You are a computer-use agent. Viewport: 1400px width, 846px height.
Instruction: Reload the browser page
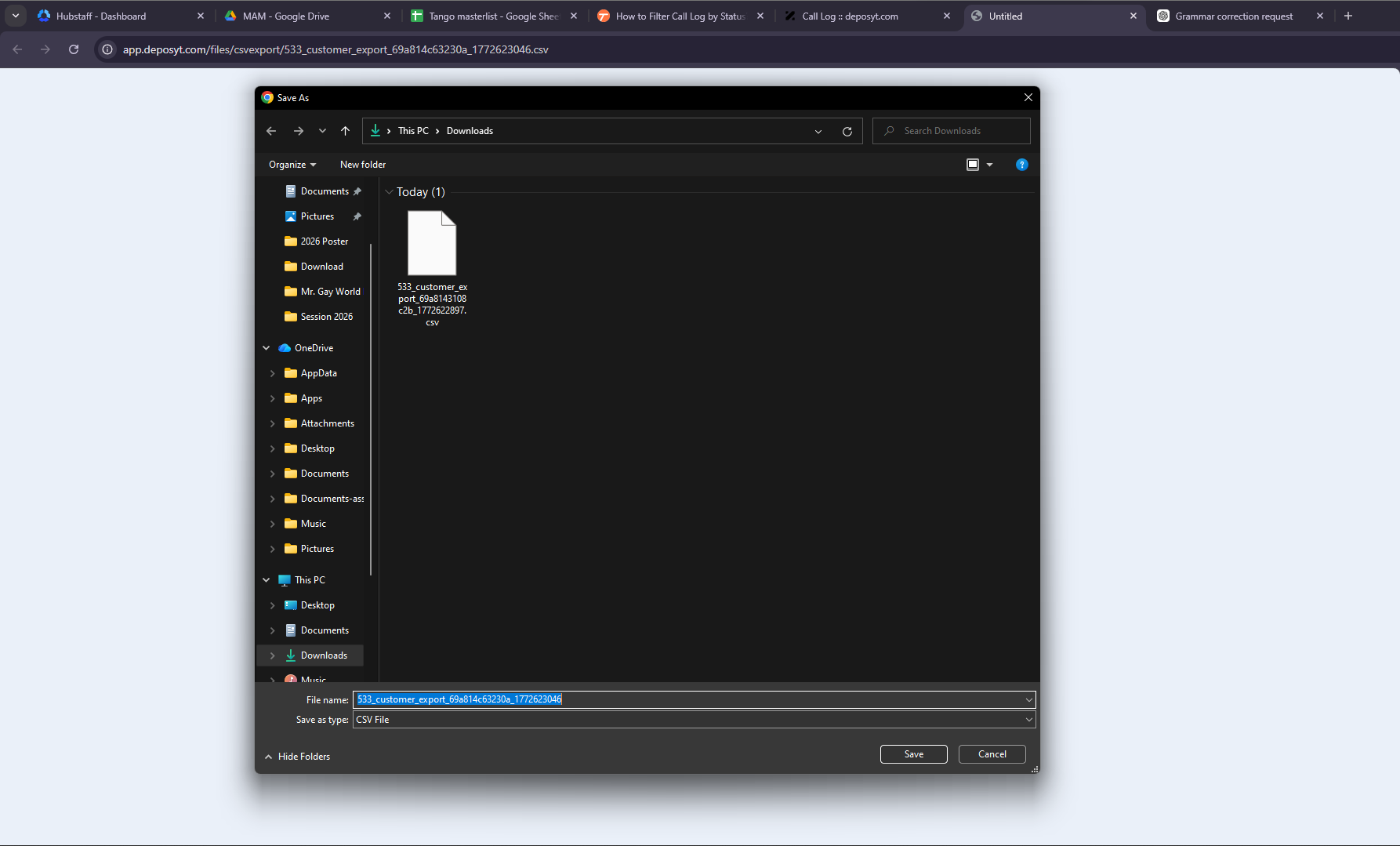tap(74, 49)
